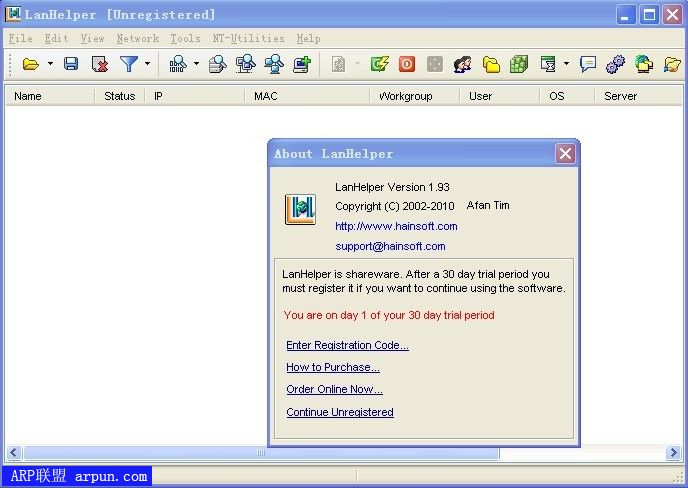
Task: Click the workgroup search magnifier icon
Action: 274,64
